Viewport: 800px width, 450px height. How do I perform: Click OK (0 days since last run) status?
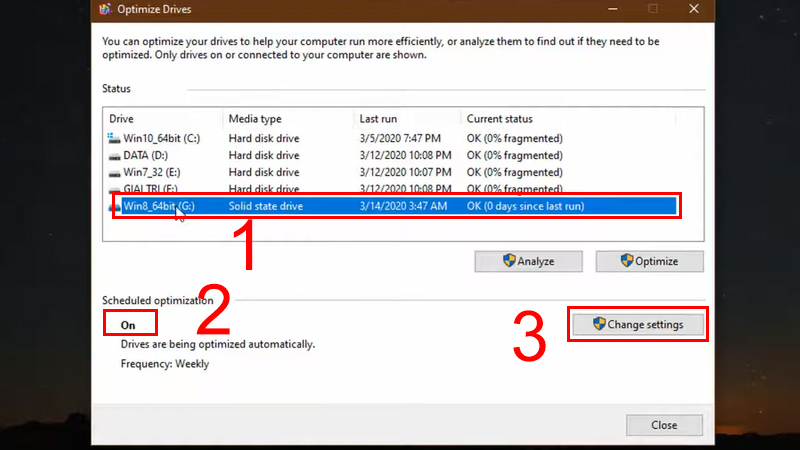click(x=525, y=206)
